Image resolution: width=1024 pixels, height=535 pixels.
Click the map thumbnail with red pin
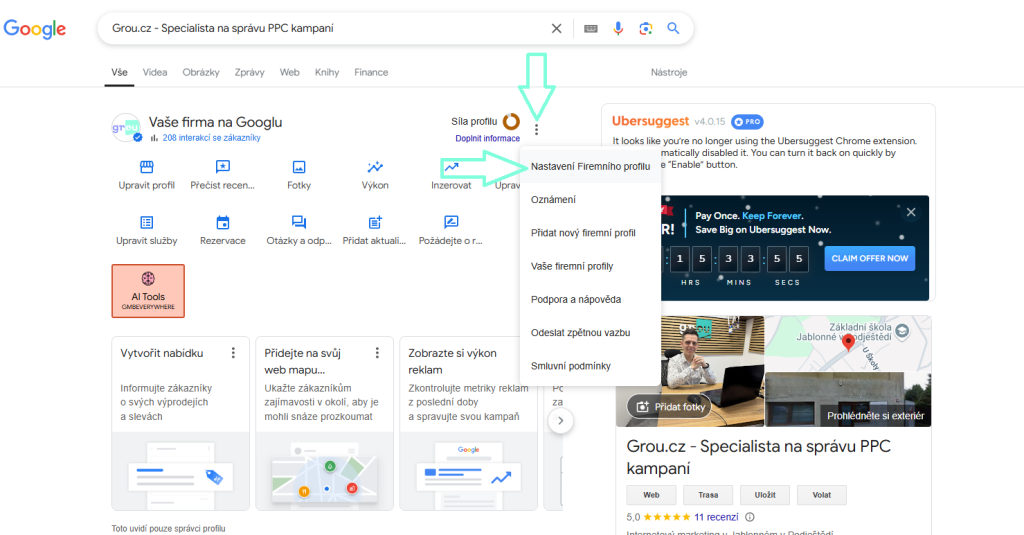848,344
